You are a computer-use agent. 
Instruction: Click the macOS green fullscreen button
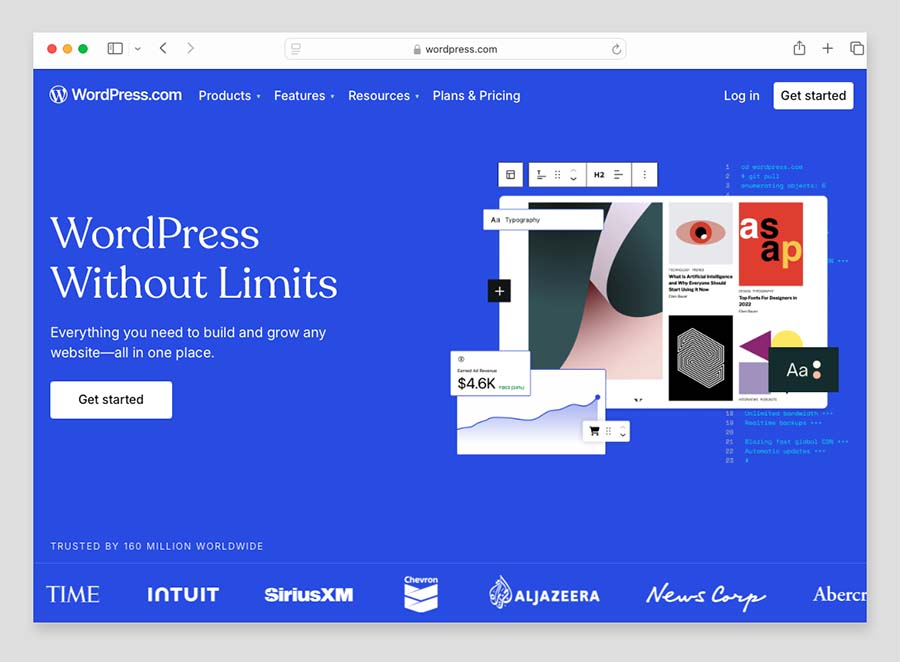83,49
